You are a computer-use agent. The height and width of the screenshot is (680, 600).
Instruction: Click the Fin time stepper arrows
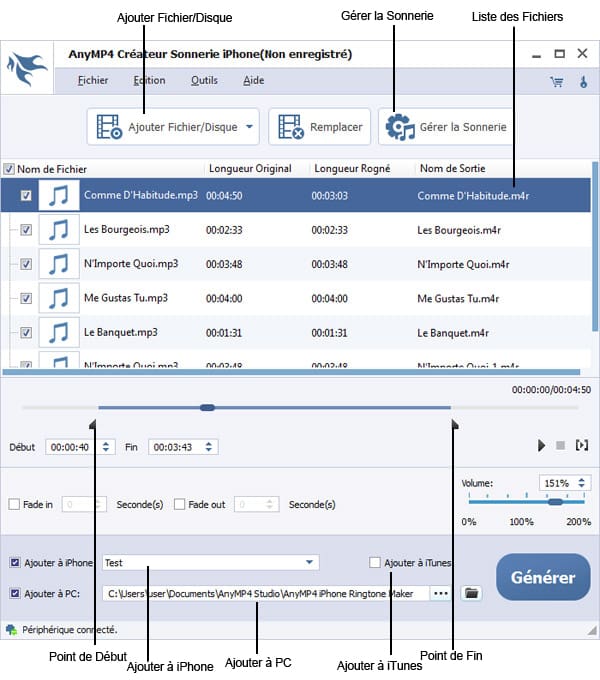pos(209,447)
